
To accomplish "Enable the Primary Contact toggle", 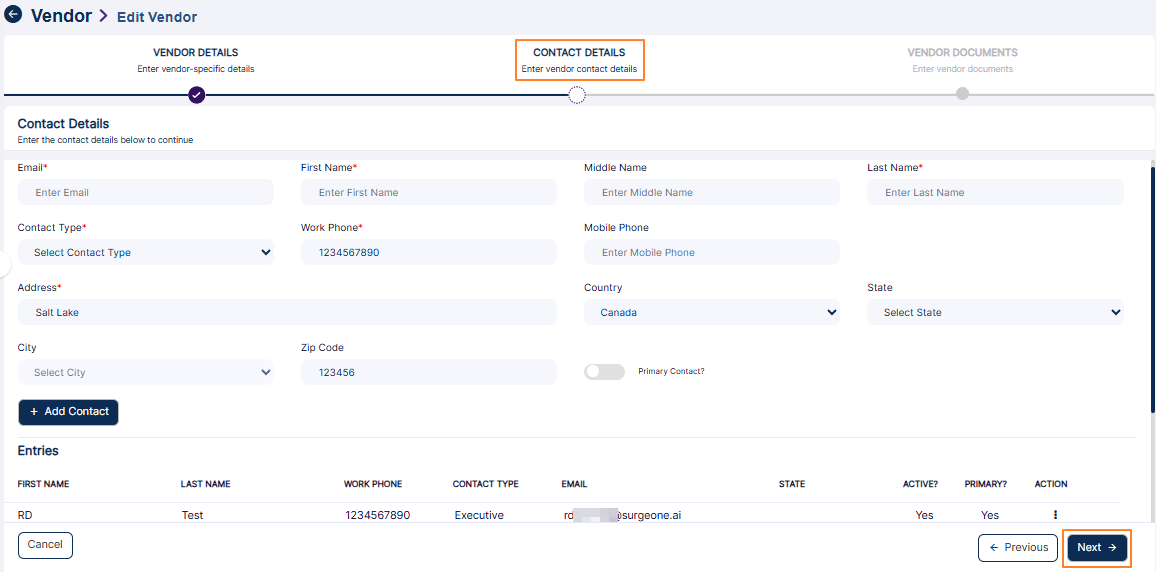I will coord(604,372).
